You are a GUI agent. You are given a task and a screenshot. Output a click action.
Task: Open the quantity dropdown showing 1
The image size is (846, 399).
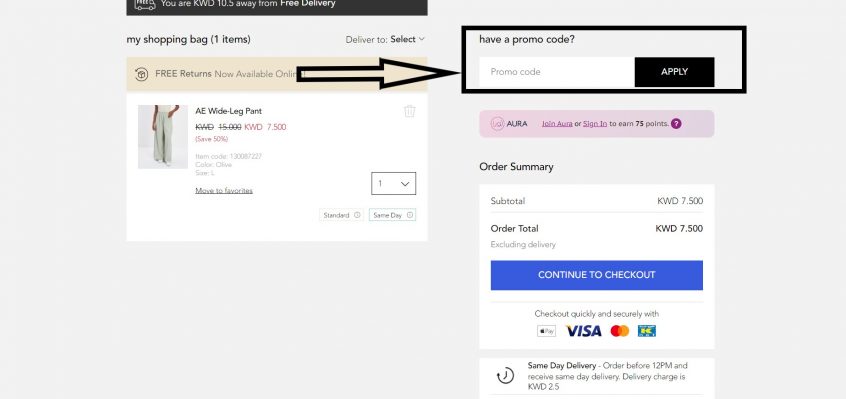393,183
